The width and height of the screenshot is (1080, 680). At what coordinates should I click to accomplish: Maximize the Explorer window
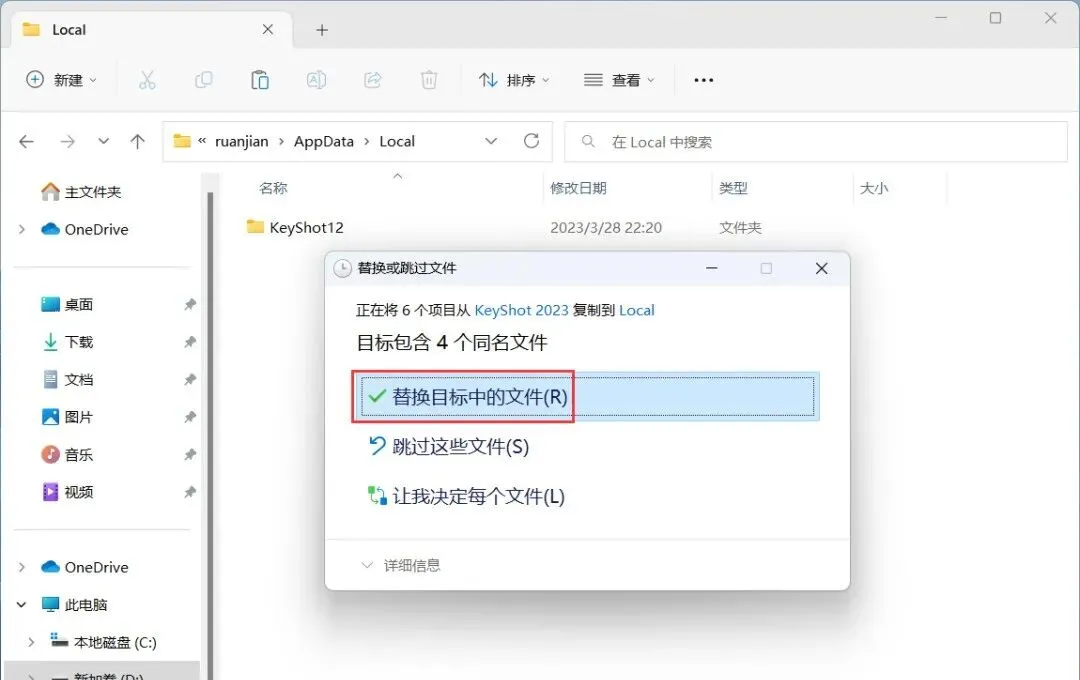[x=995, y=18]
